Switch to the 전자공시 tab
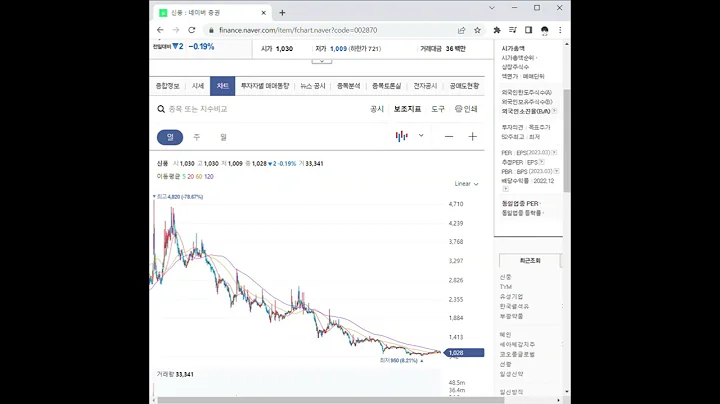 click(x=425, y=86)
